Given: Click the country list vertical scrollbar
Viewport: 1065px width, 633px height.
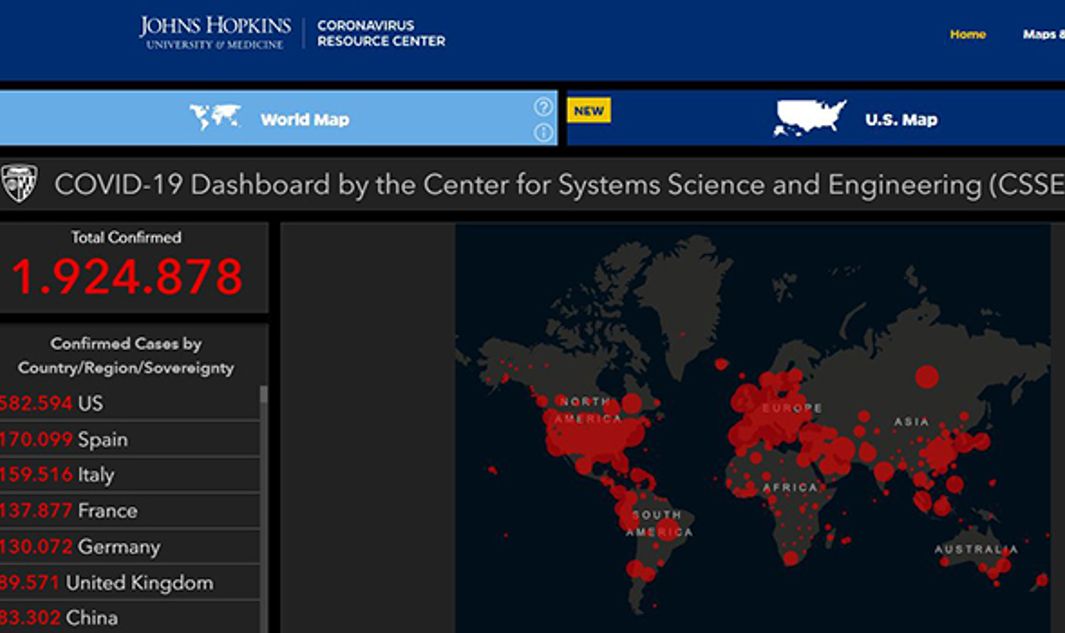Looking at the screenshot, I should point(264,500).
